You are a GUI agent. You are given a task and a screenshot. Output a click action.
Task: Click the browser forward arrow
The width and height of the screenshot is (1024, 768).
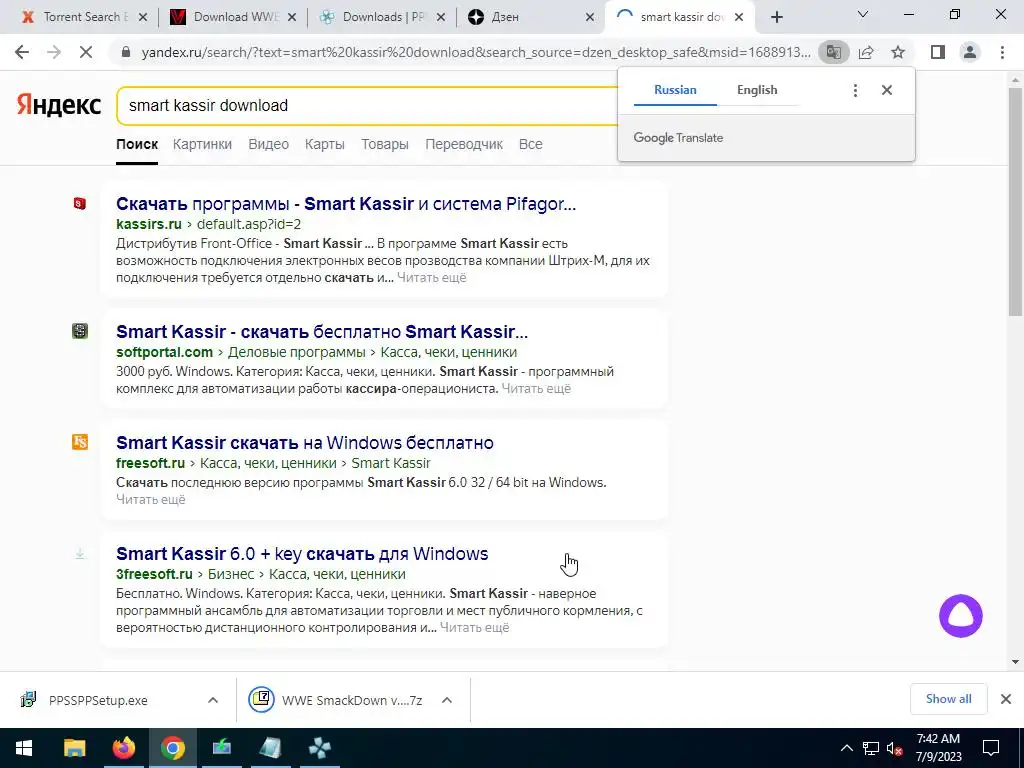click(54, 52)
